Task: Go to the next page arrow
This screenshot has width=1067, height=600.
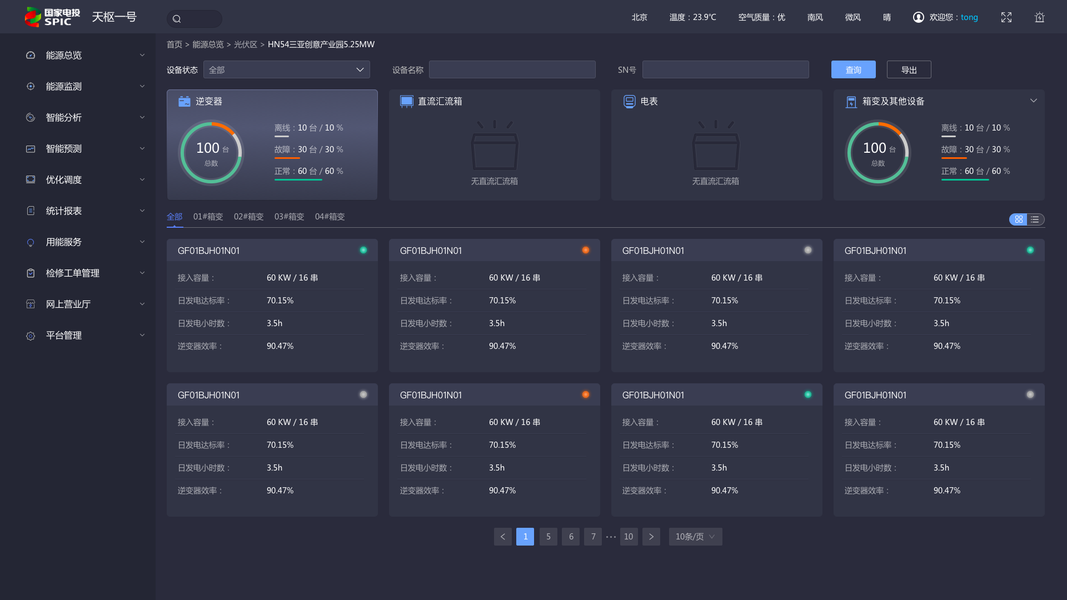Action: click(x=651, y=537)
